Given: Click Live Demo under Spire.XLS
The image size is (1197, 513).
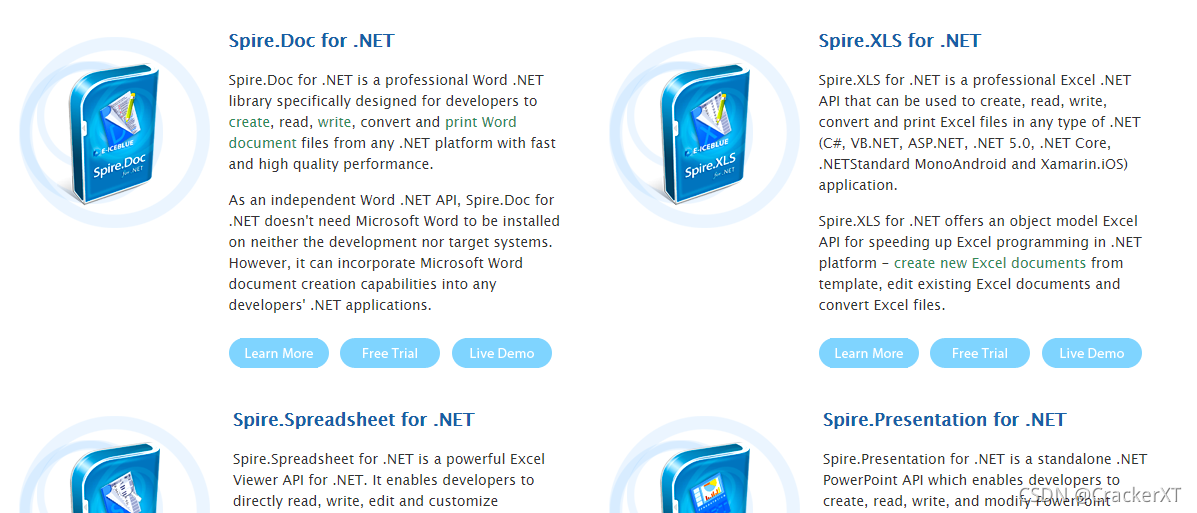Looking at the screenshot, I should [1092, 353].
